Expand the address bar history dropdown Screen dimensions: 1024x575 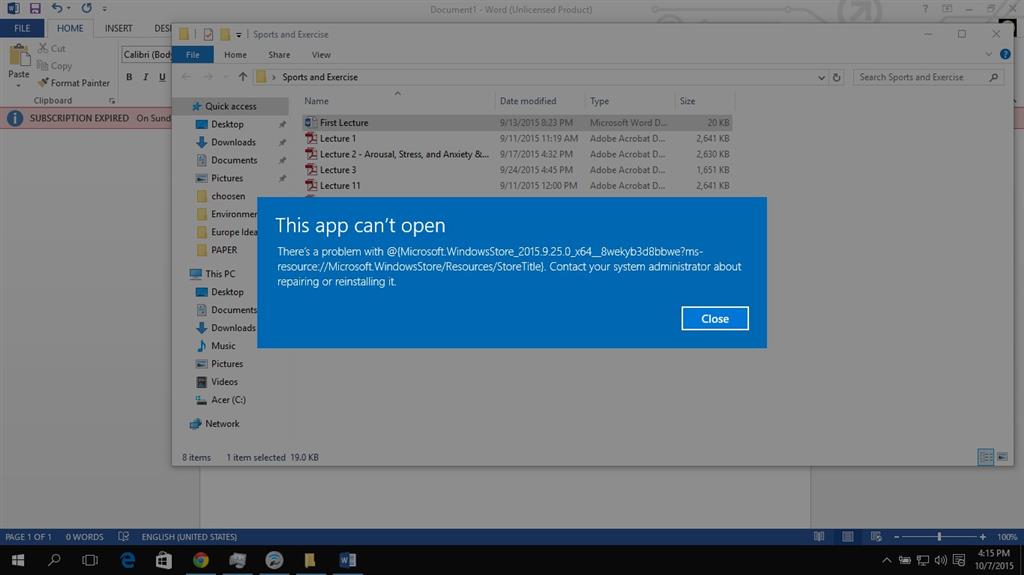821,77
